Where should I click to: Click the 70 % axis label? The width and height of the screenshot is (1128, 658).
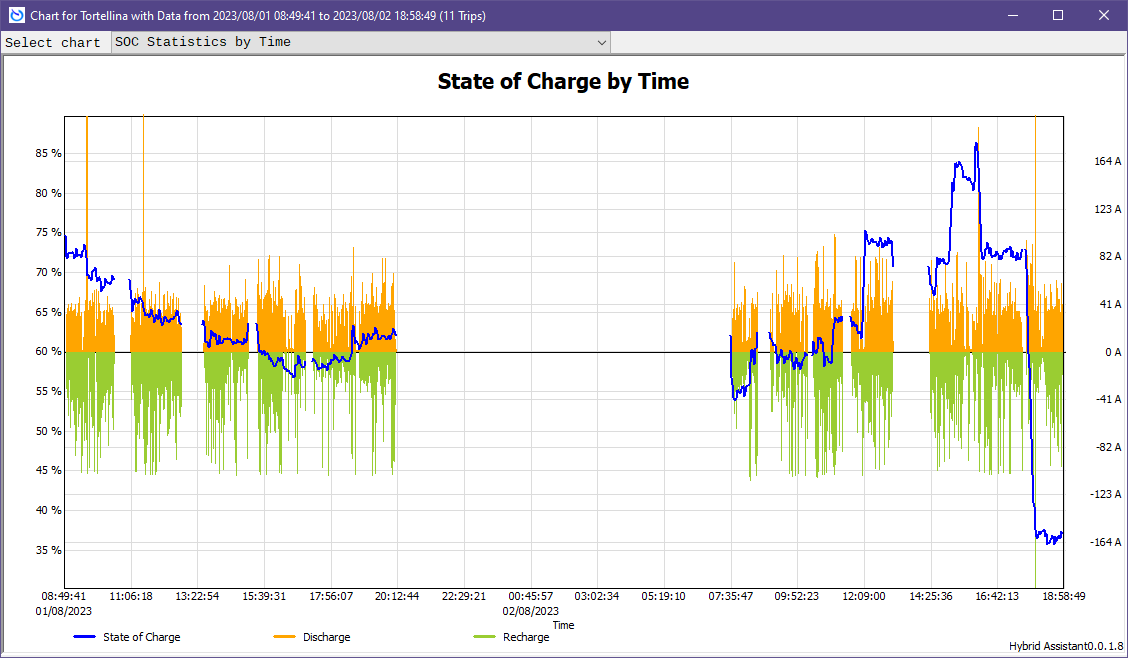point(48,272)
